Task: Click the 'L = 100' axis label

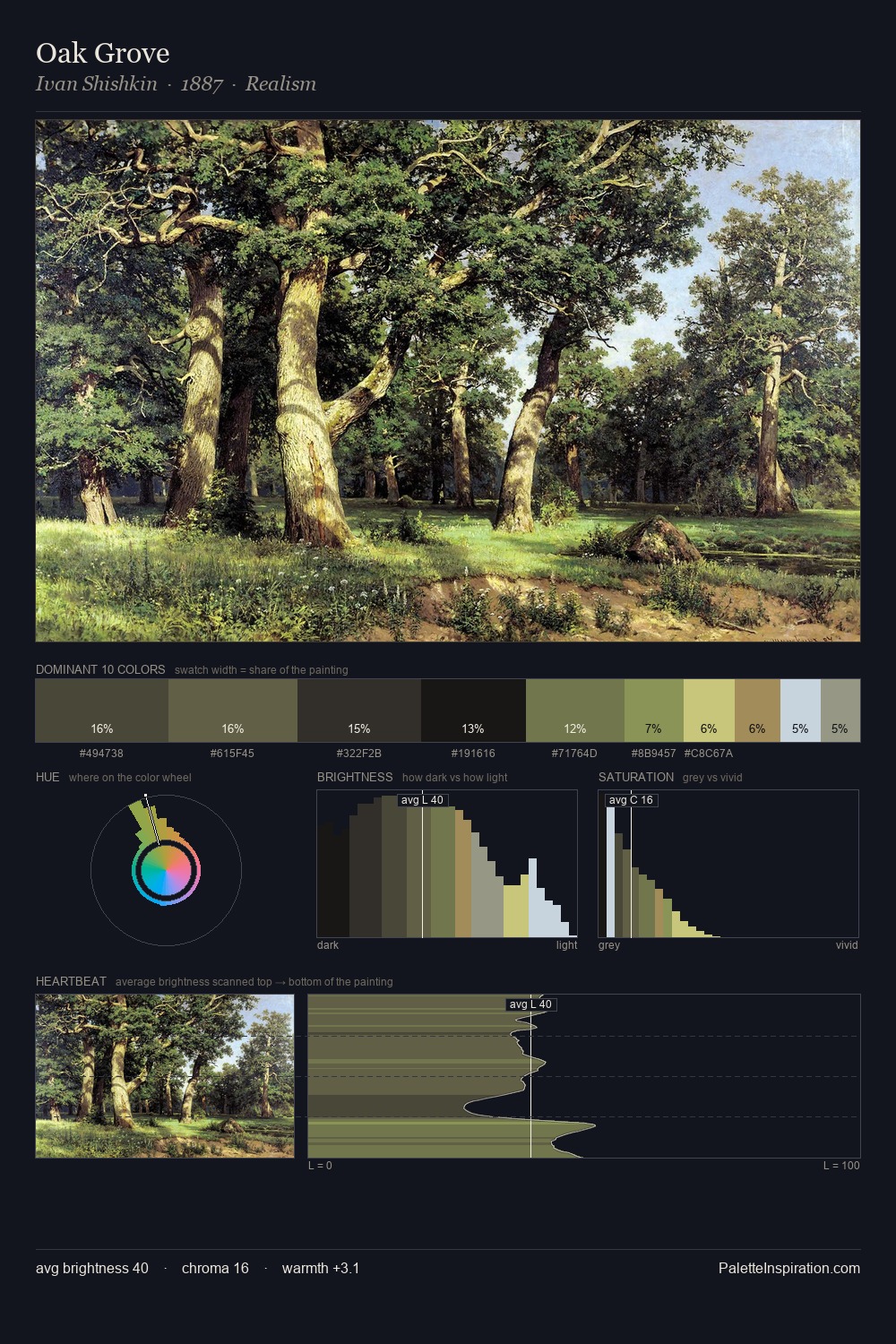Action: pyautogui.click(x=841, y=1166)
